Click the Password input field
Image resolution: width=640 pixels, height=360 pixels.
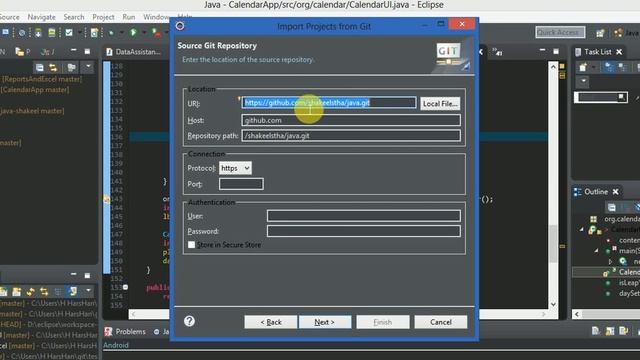pos(364,231)
